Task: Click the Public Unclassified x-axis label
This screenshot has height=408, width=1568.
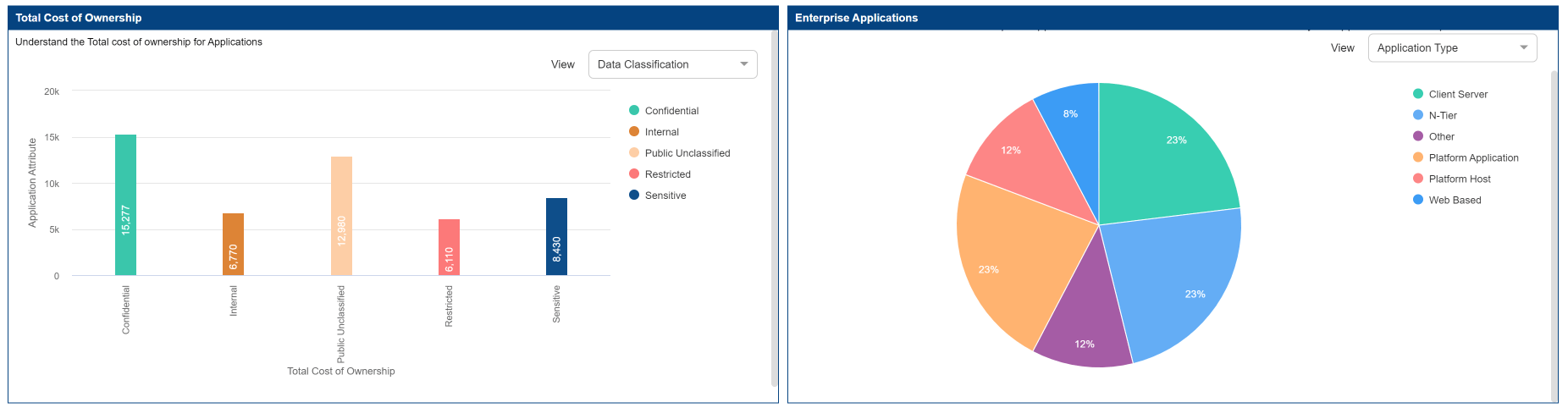Action: tap(341, 323)
